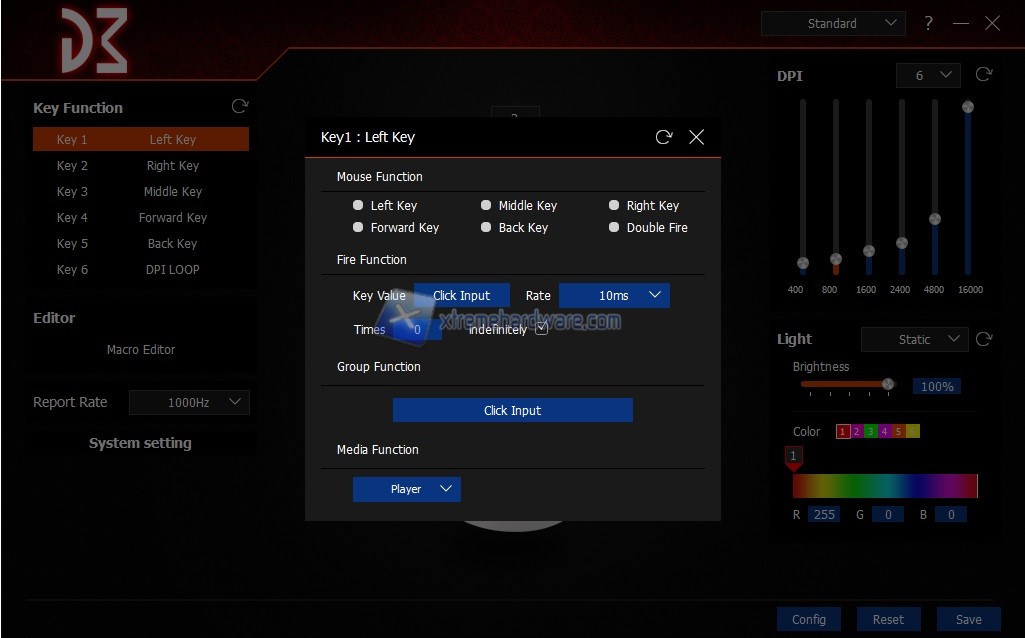This screenshot has width=1025, height=638.
Task: Click the Config button
Action: [x=809, y=619]
